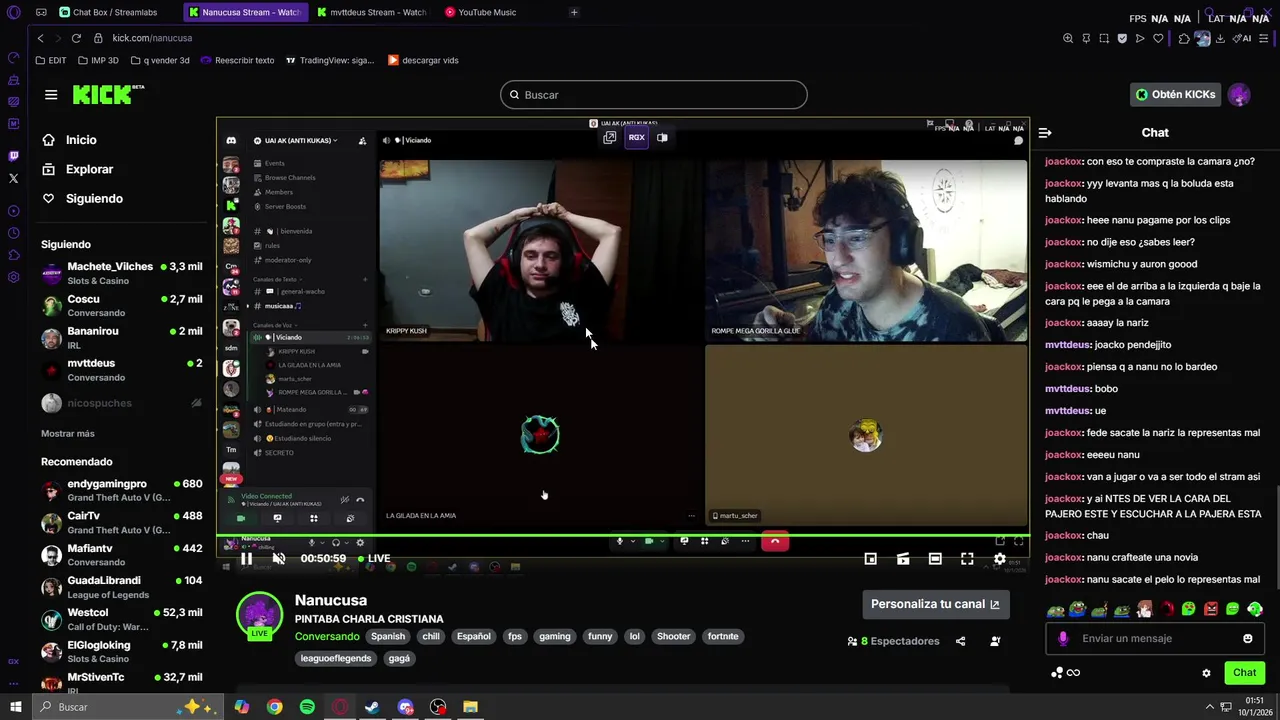Open browser zoom magnifier icon
Screen dimensions: 1280x720
click(1068, 38)
